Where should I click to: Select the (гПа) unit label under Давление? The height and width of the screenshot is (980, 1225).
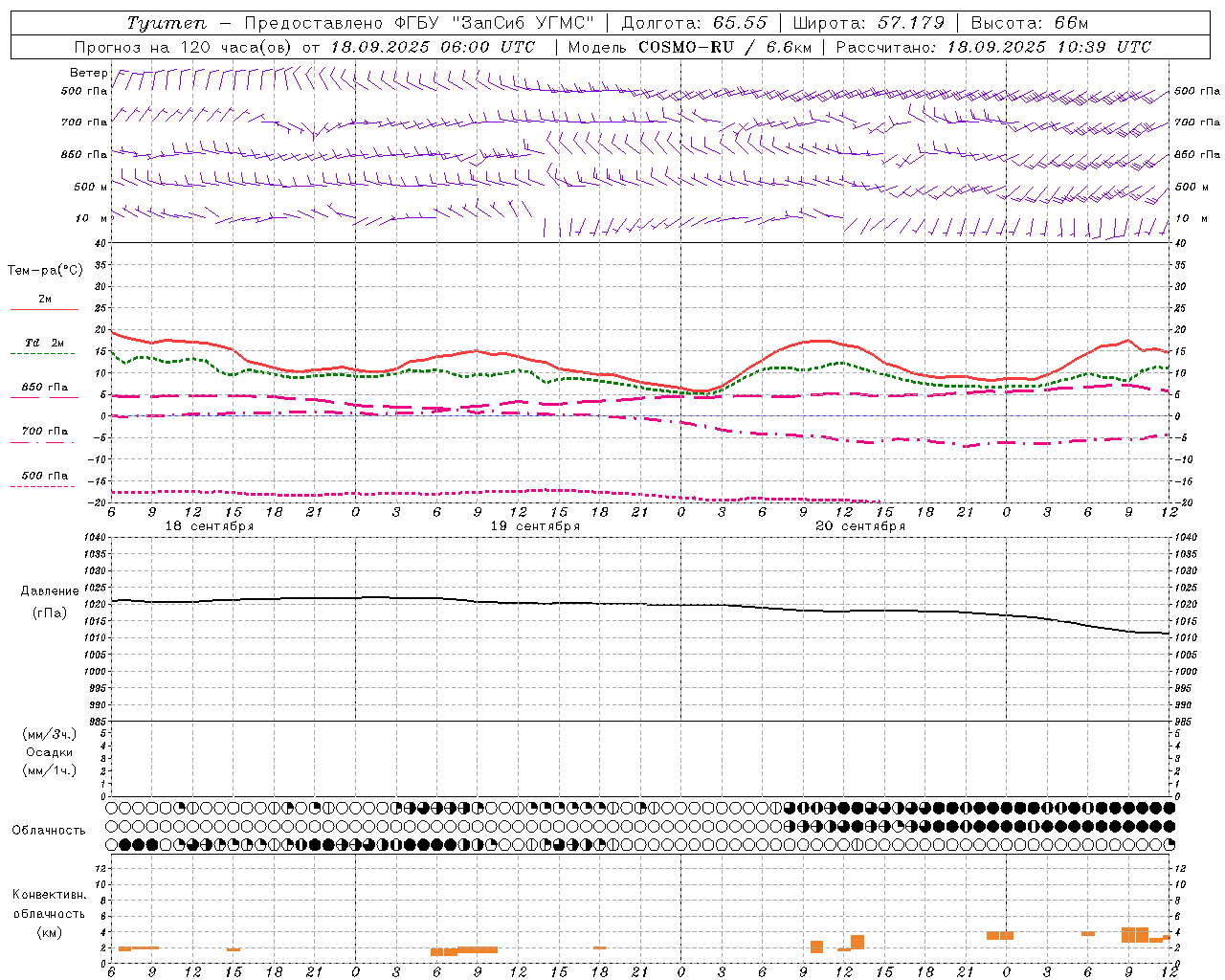click(50, 612)
